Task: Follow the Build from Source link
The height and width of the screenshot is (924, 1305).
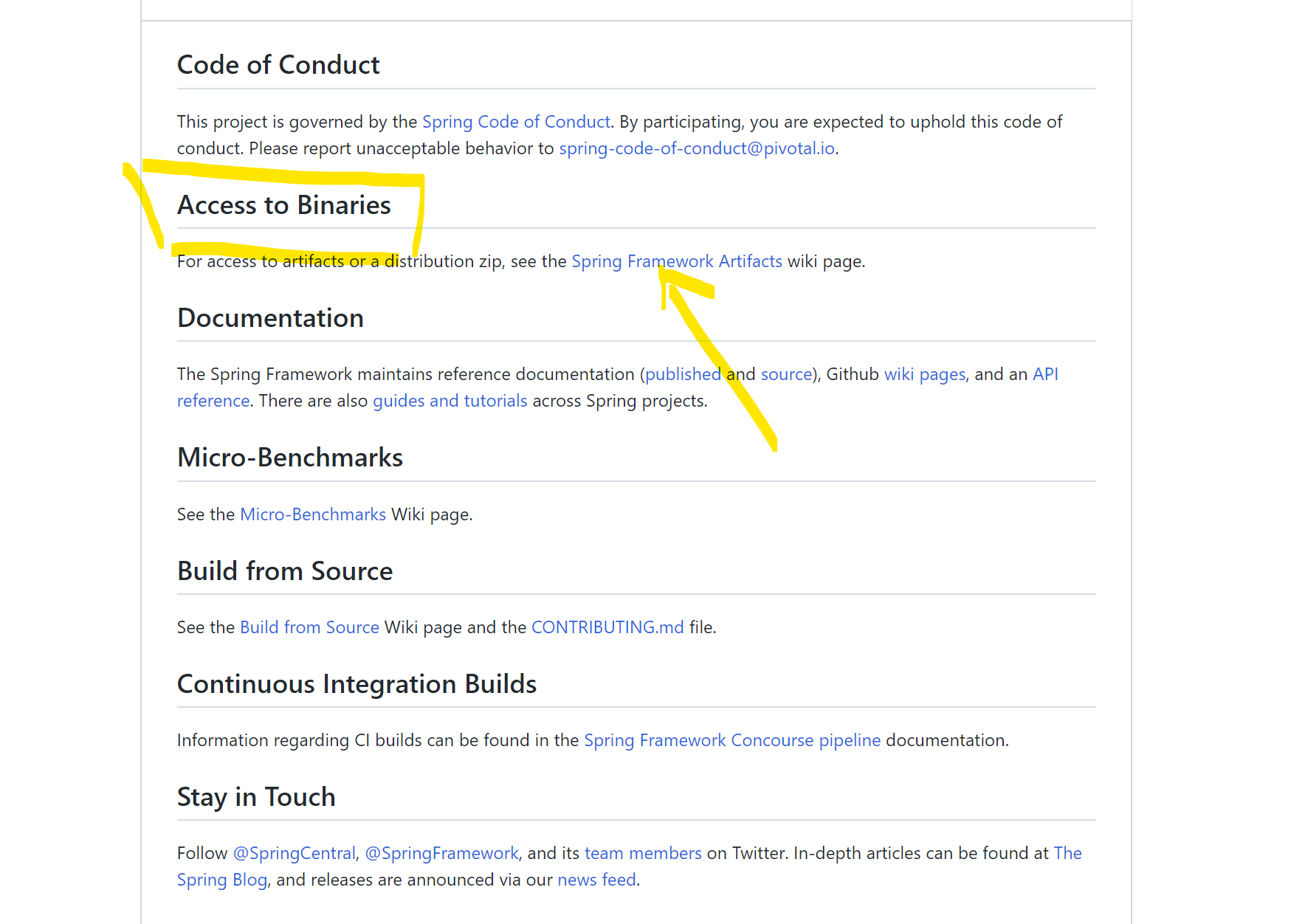Action: pos(309,627)
